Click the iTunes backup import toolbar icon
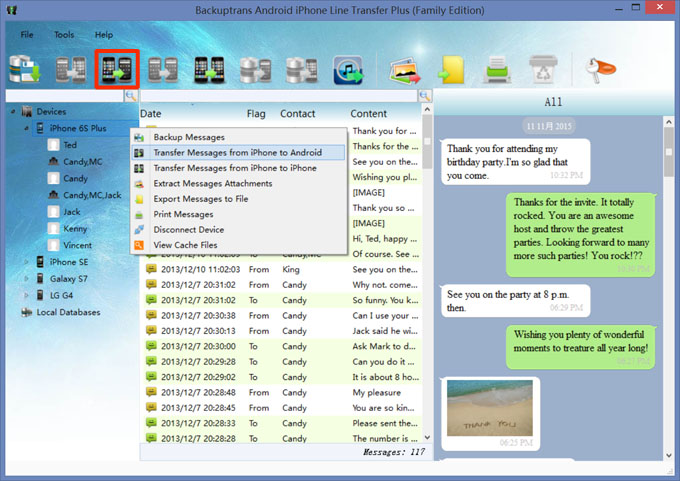Viewport: 680px width, 481px height. tap(348, 69)
